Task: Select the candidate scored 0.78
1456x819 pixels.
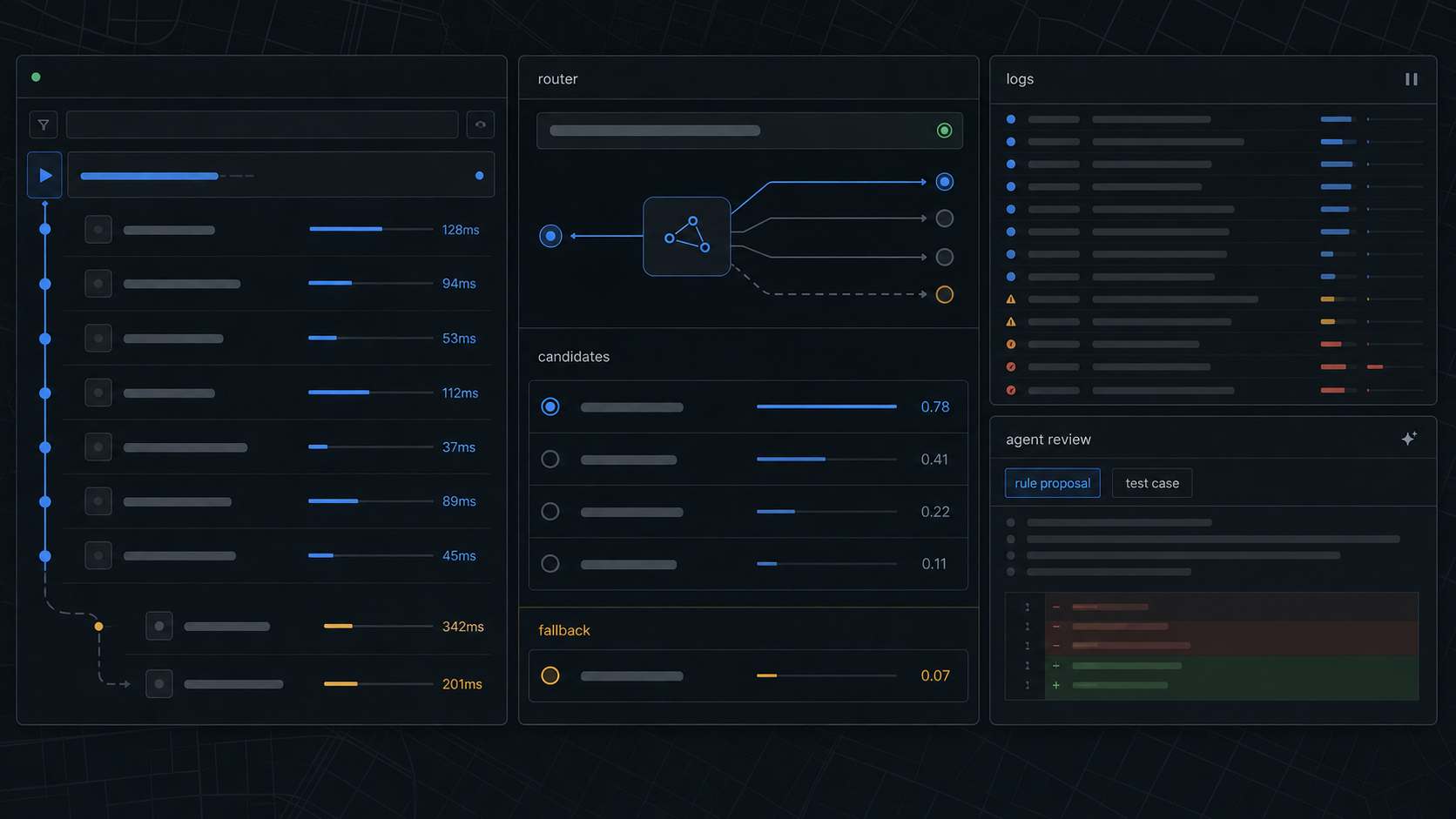Action: pyautogui.click(x=550, y=406)
